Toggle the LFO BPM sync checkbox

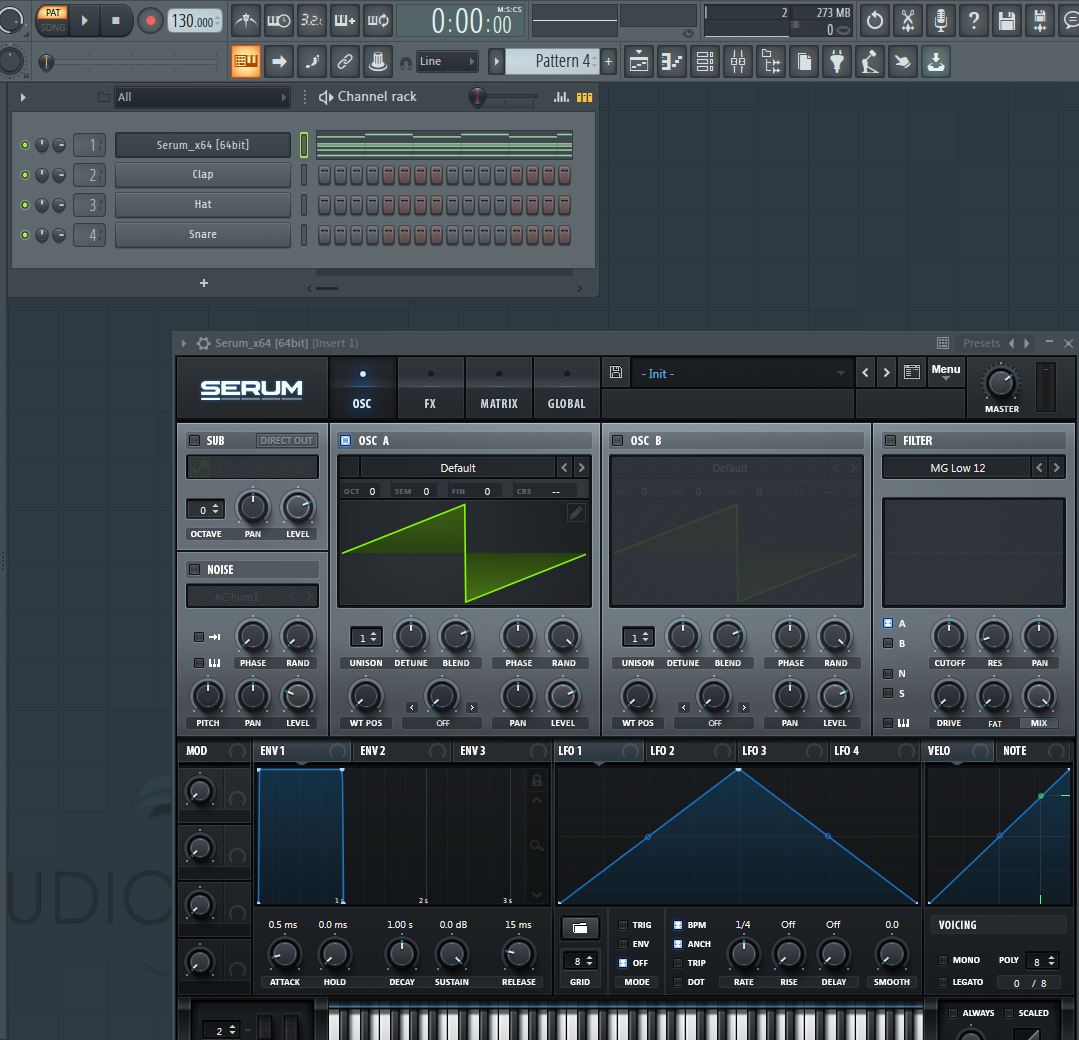[678, 925]
